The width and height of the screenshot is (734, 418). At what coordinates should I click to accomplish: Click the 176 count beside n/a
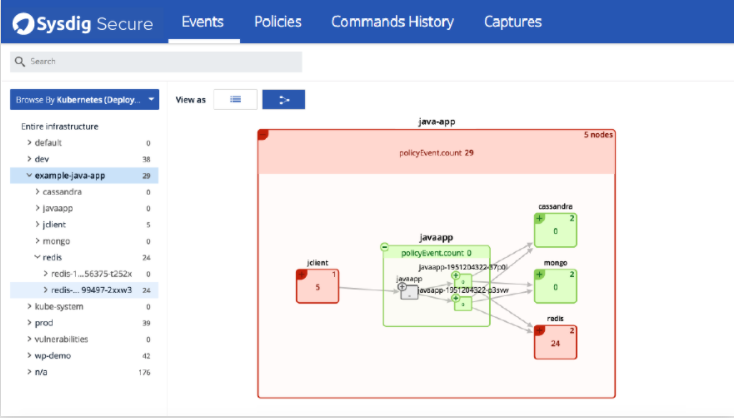tap(144, 373)
